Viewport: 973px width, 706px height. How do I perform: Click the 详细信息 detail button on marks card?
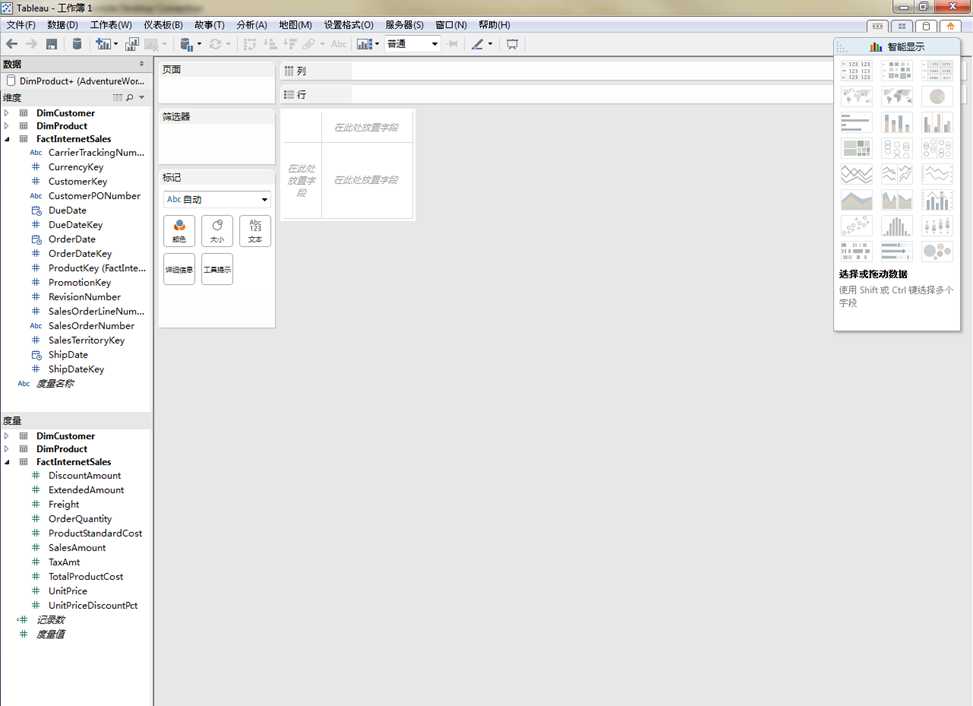point(179,269)
